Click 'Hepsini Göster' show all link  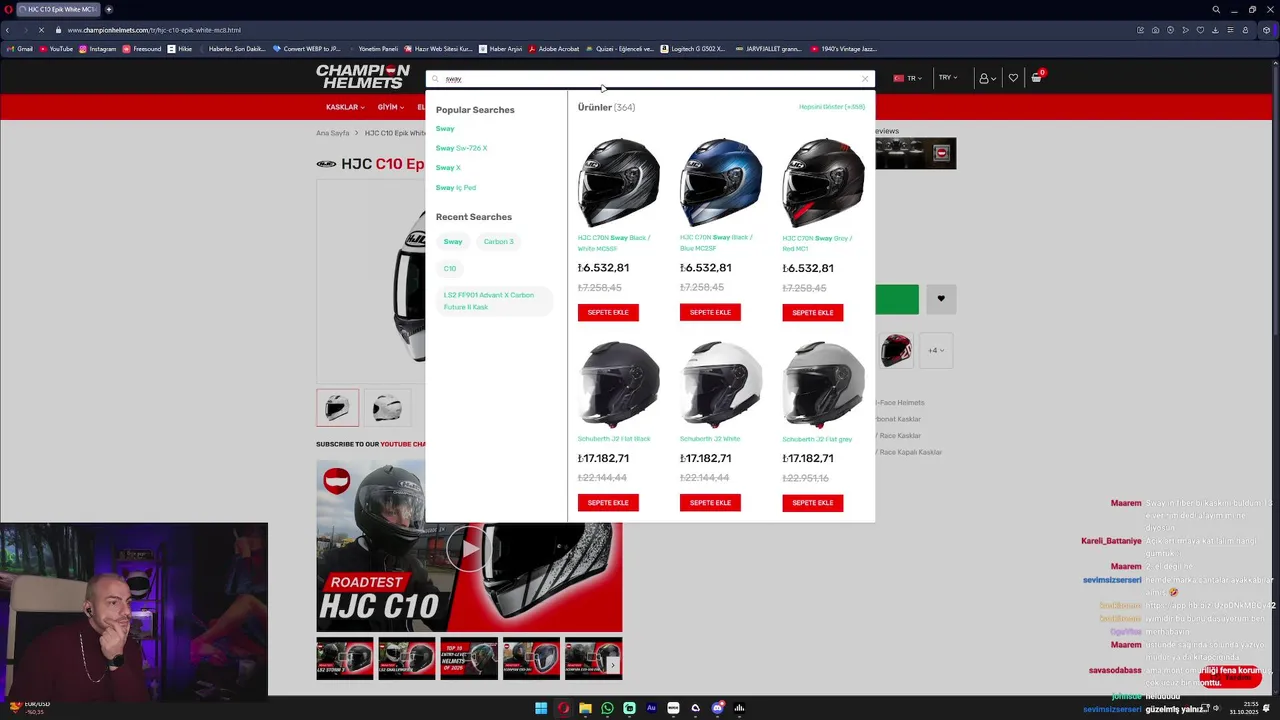[832, 107]
